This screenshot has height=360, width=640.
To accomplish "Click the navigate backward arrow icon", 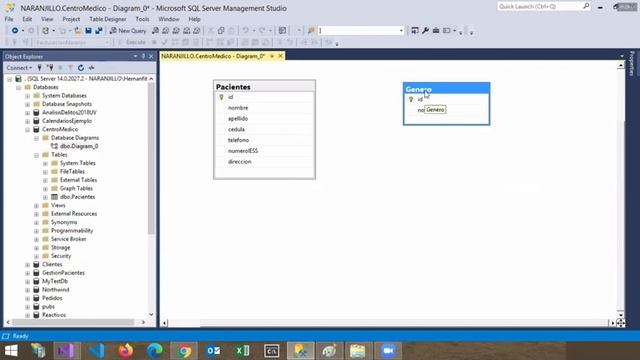I will [x=15, y=31].
